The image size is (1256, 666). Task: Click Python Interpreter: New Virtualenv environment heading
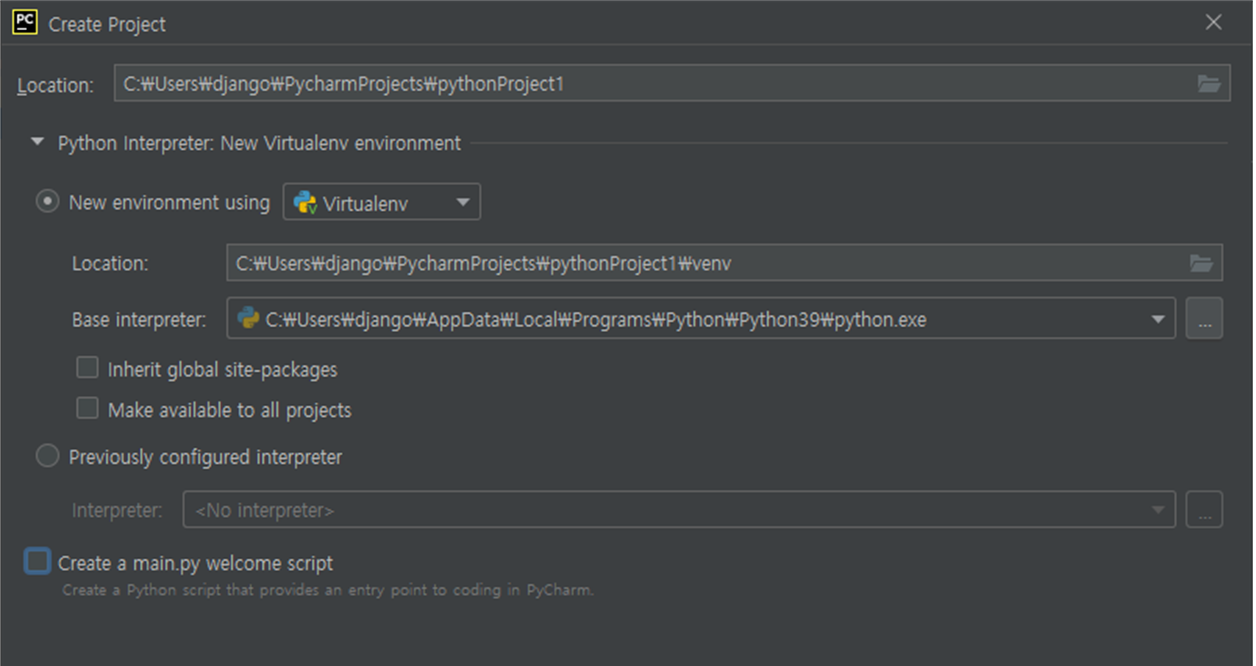click(260, 143)
